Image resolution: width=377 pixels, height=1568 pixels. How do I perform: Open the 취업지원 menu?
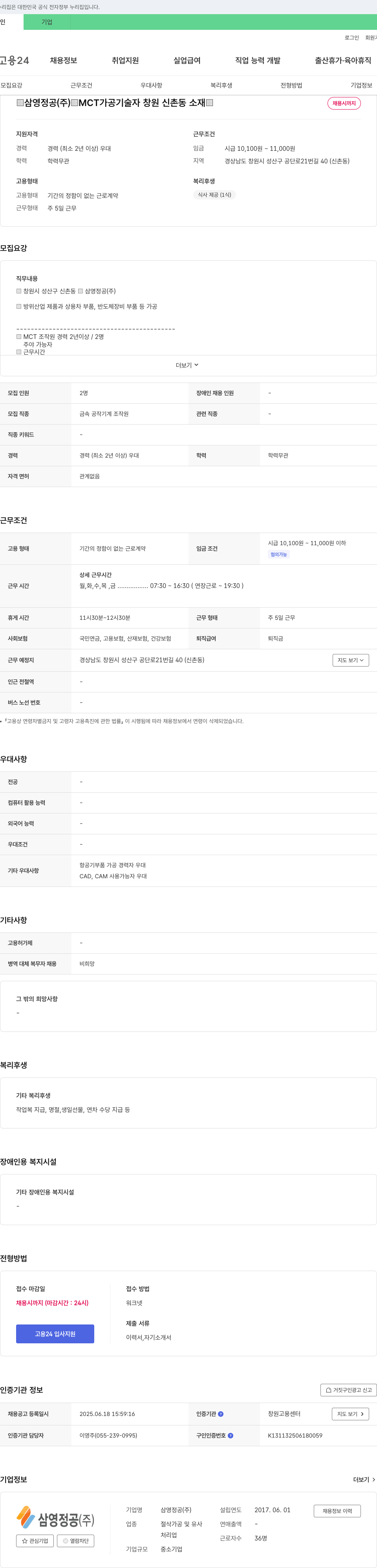pos(125,60)
